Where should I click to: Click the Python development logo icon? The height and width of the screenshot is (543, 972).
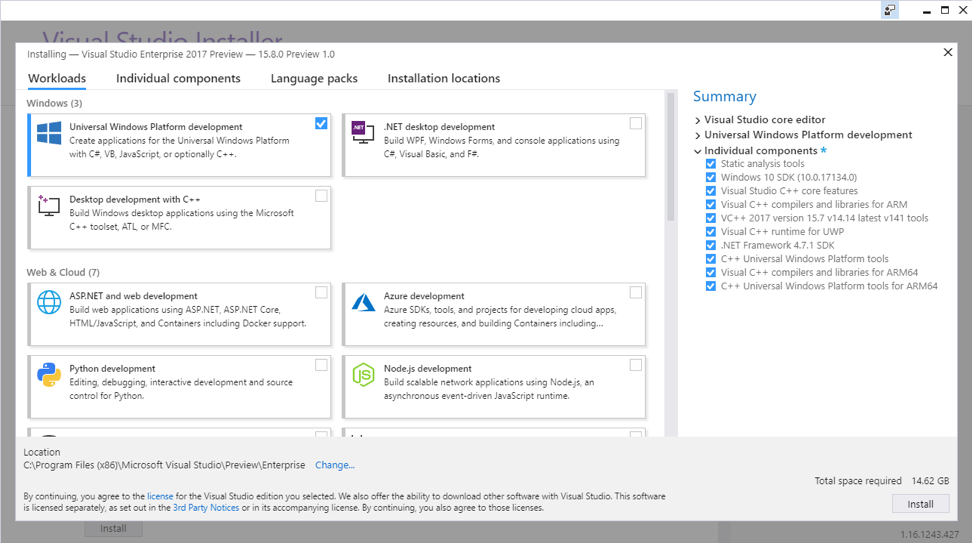point(49,375)
